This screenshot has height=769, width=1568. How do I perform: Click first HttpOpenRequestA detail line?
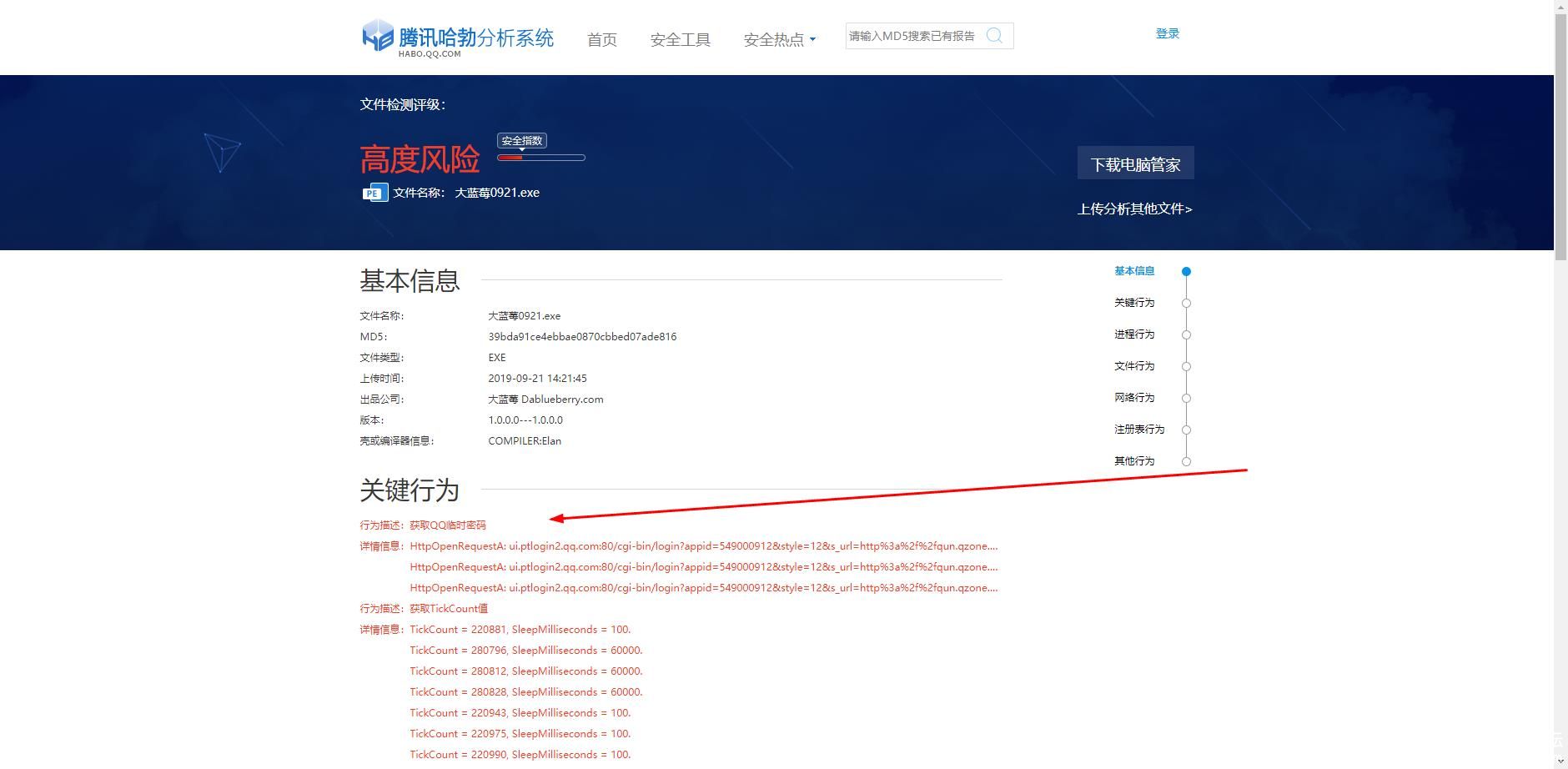[x=704, y=546]
